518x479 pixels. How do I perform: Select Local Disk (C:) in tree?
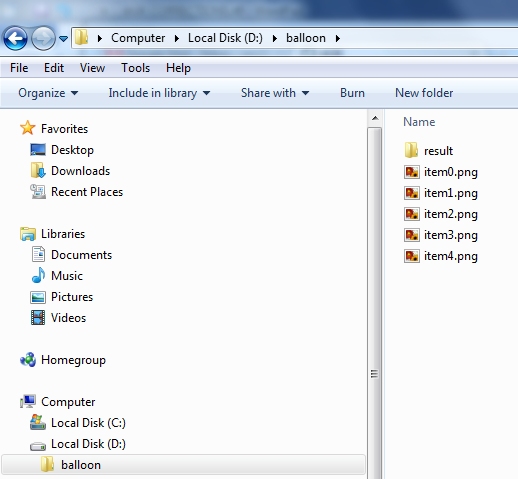pos(88,423)
